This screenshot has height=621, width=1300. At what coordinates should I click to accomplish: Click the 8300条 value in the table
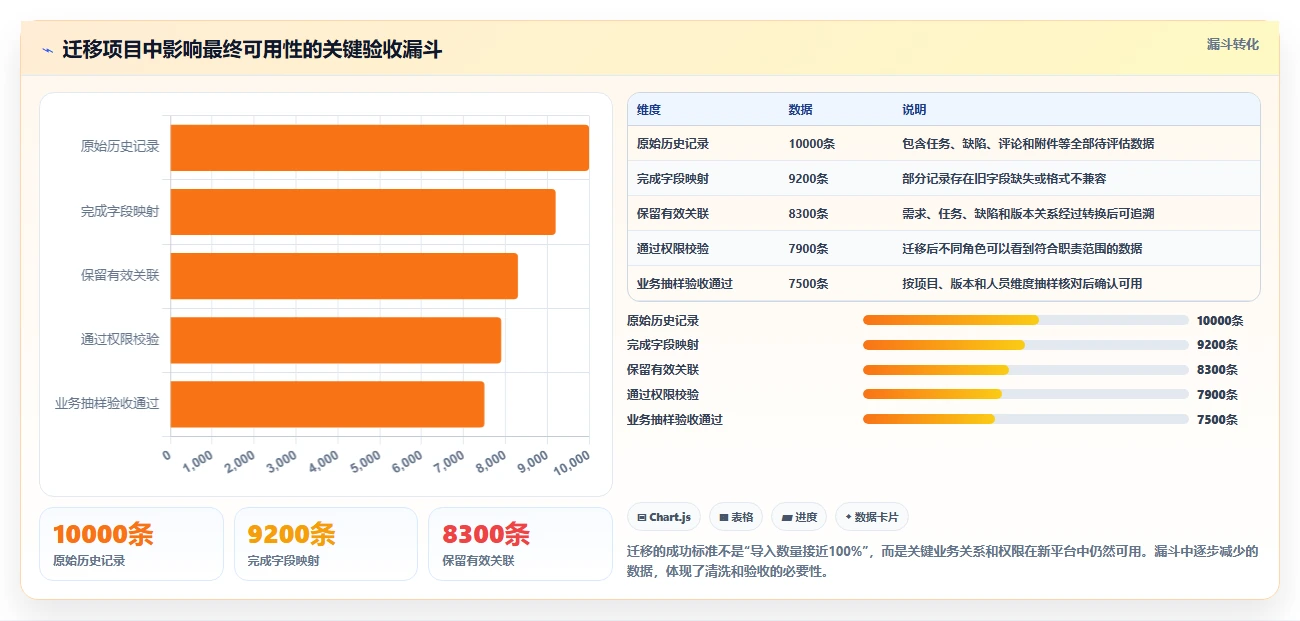coord(809,214)
